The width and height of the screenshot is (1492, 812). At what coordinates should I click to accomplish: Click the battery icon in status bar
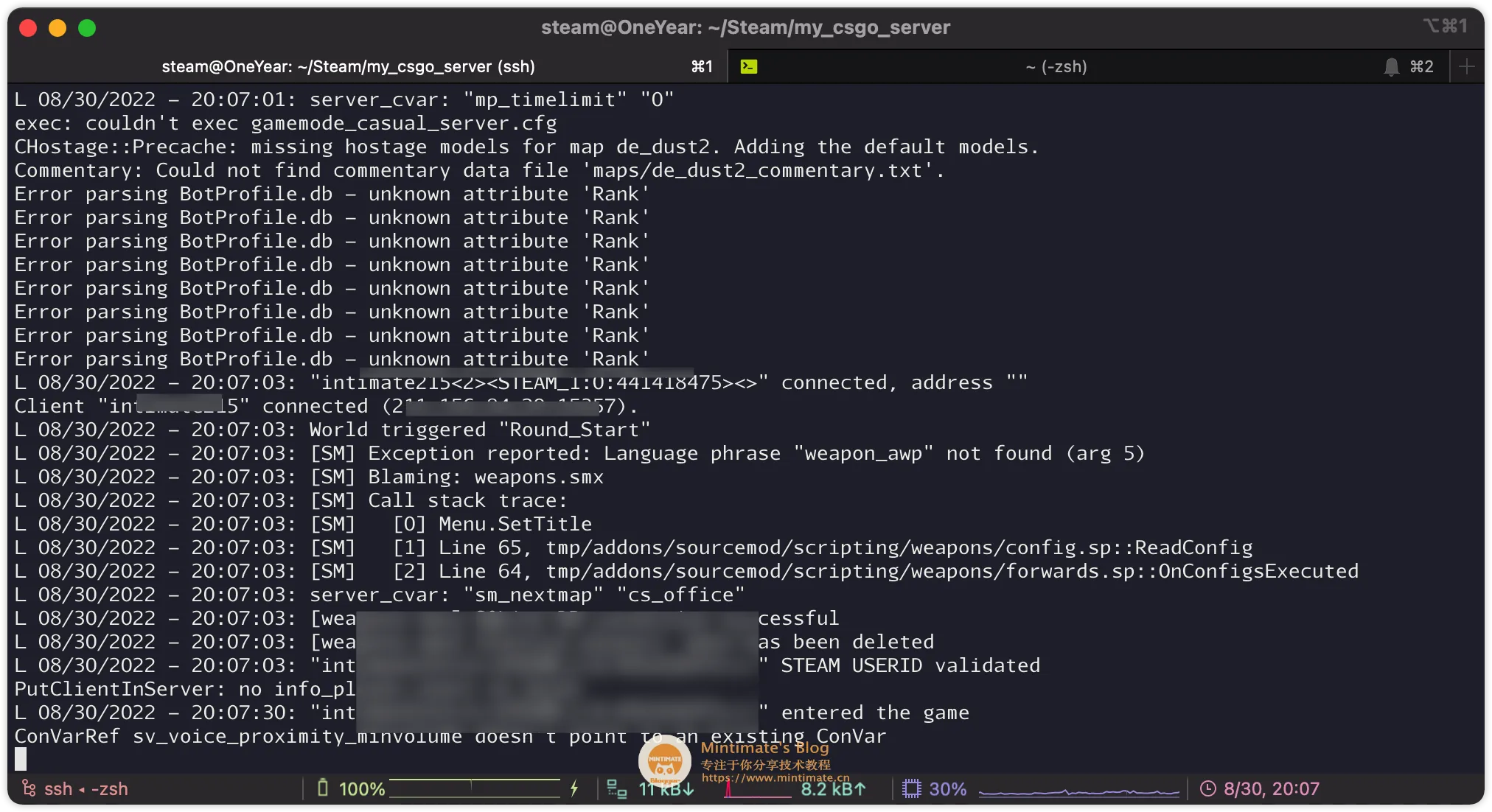[323, 788]
